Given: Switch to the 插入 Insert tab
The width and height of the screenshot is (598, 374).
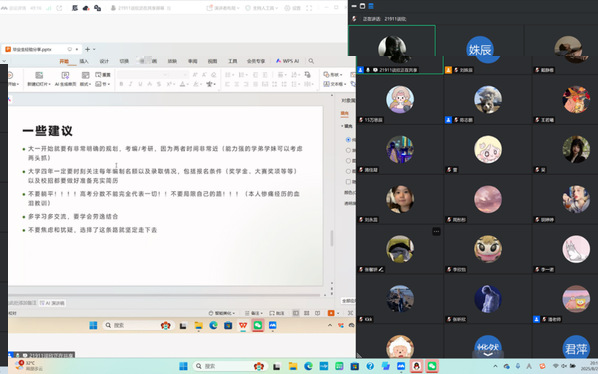Looking at the screenshot, I should point(84,61).
